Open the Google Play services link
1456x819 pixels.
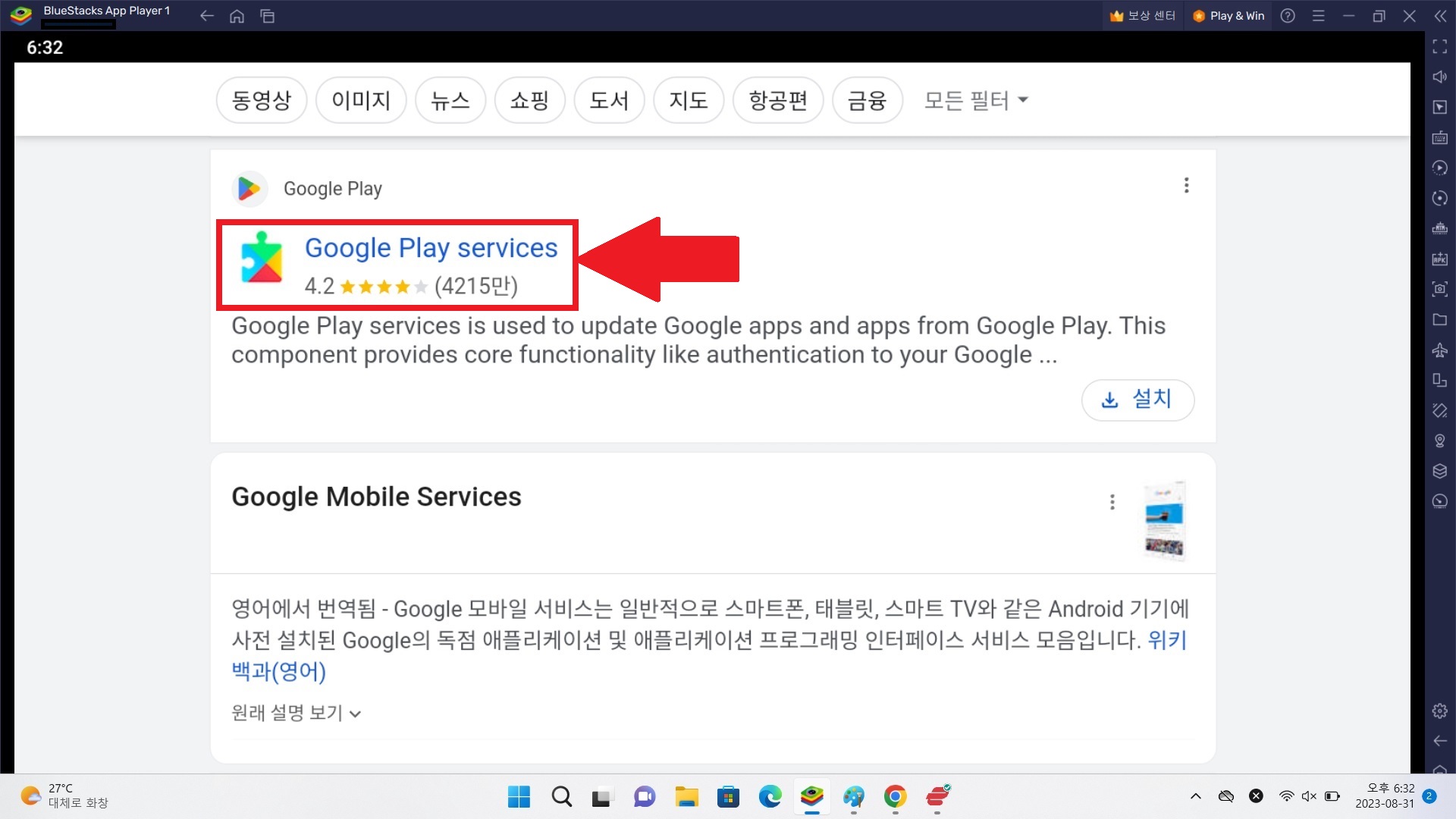coord(431,248)
